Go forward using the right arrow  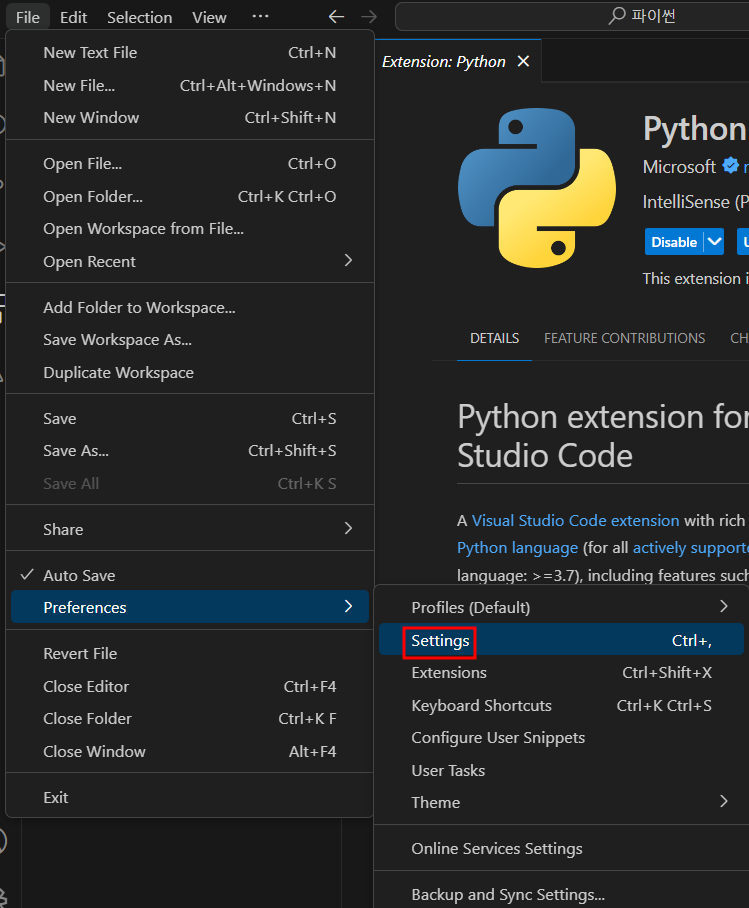[369, 17]
